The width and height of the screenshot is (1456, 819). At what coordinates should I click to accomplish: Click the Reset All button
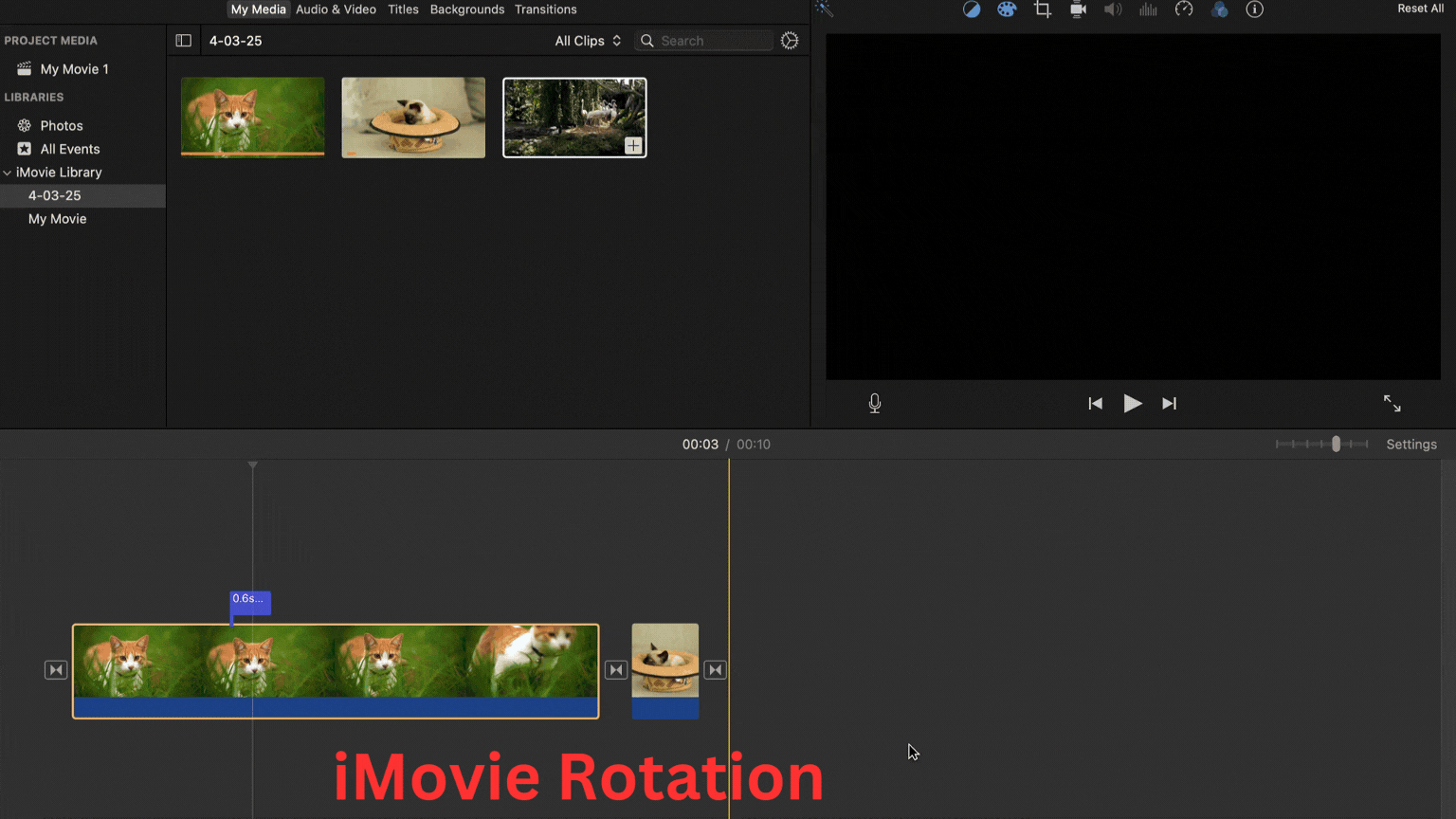[x=1421, y=9]
